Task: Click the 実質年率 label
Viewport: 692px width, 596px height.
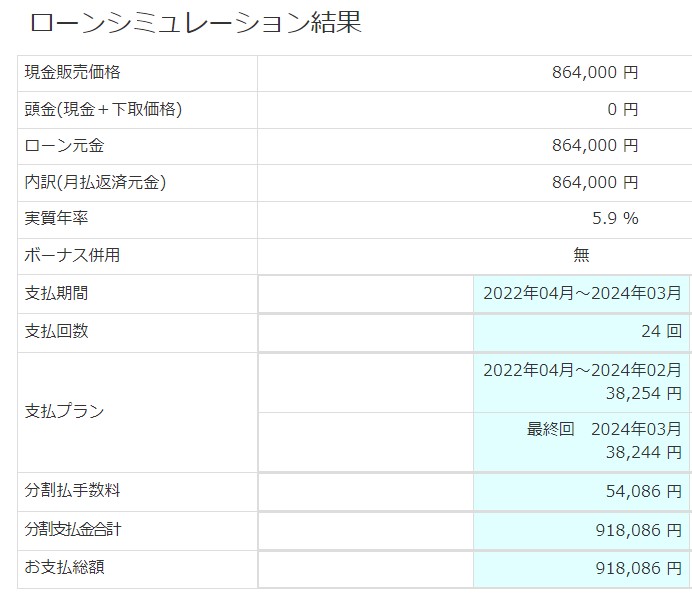Action: 56,219
